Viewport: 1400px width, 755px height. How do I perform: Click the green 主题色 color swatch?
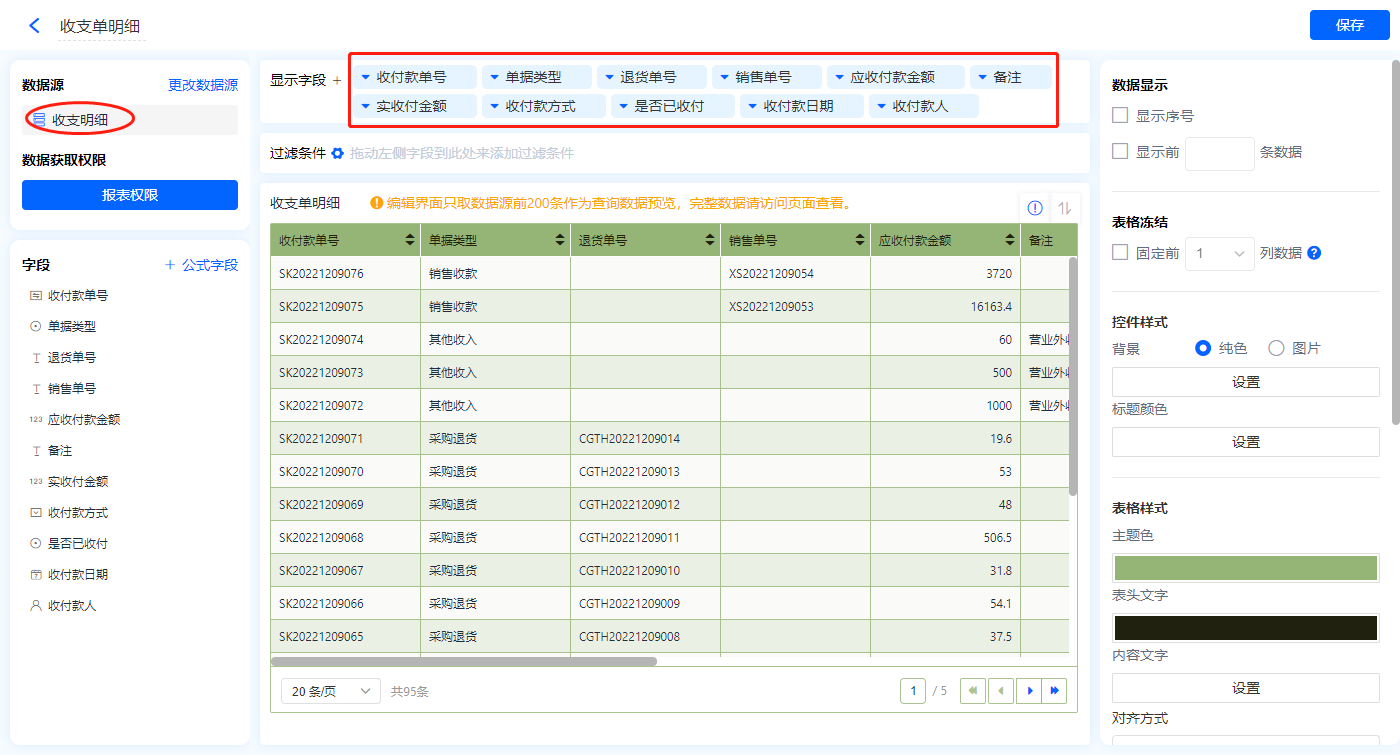click(1245, 567)
